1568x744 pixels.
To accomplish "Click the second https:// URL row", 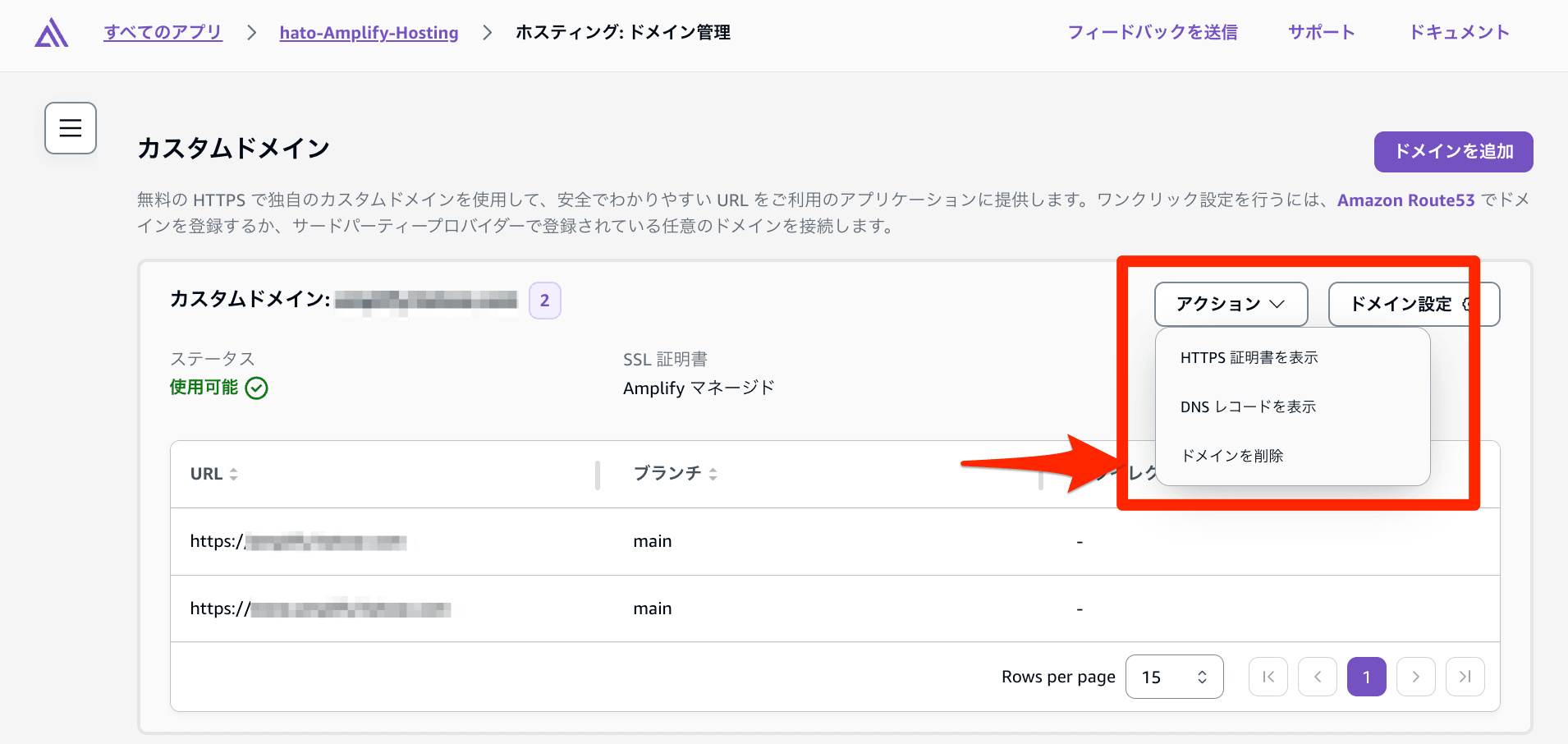I will tap(320, 609).
